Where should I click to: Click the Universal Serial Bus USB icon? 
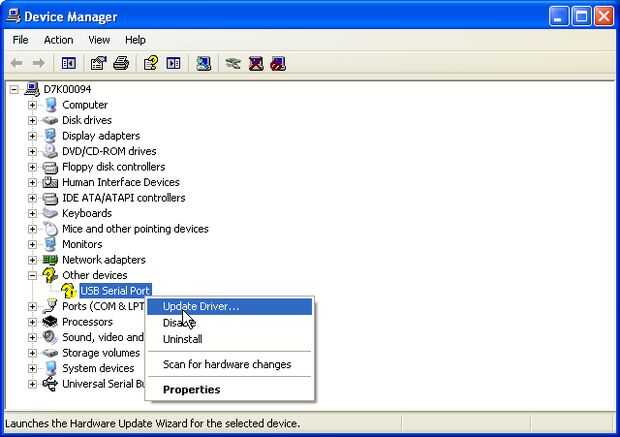tap(50, 384)
